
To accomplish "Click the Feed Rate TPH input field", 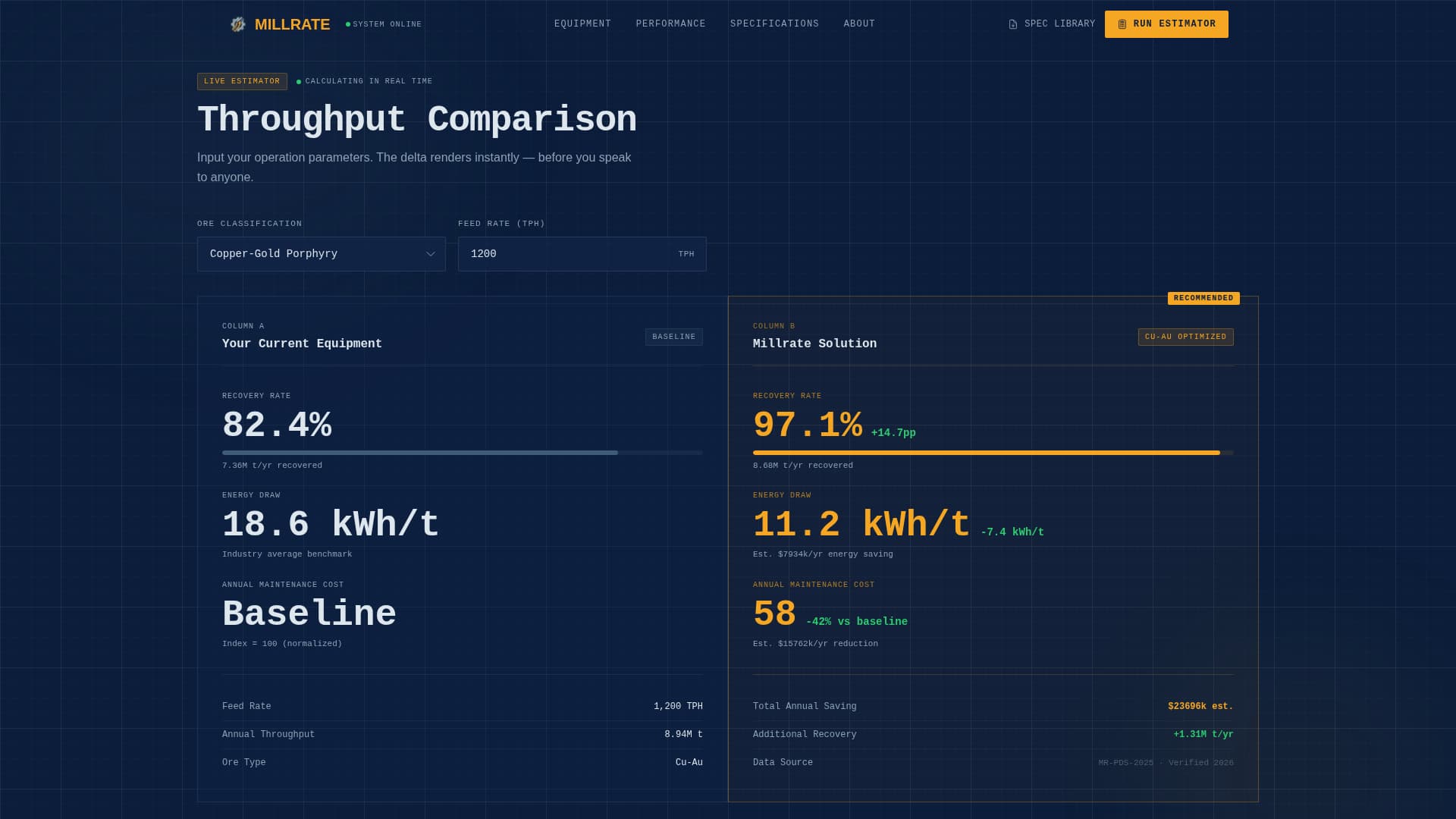I will [x=569, y=254].
